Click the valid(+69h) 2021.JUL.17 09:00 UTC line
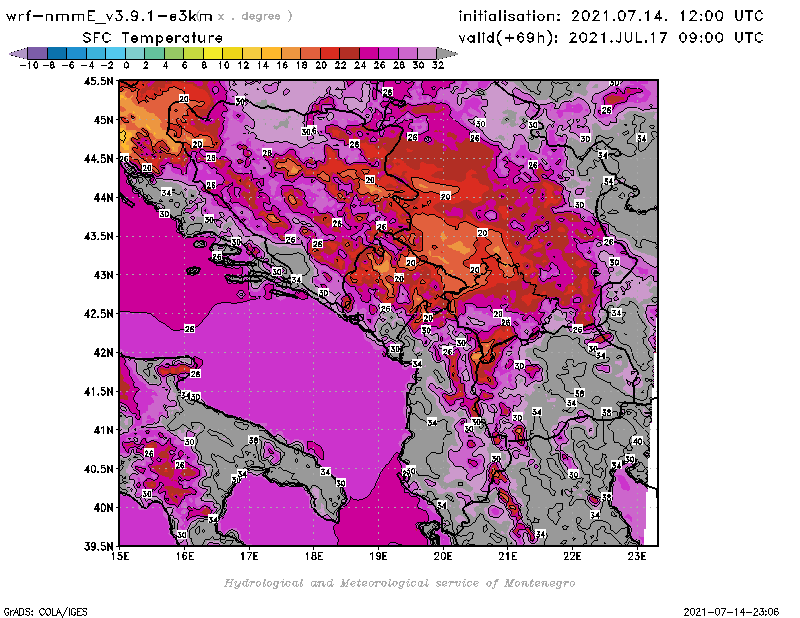 611,38
